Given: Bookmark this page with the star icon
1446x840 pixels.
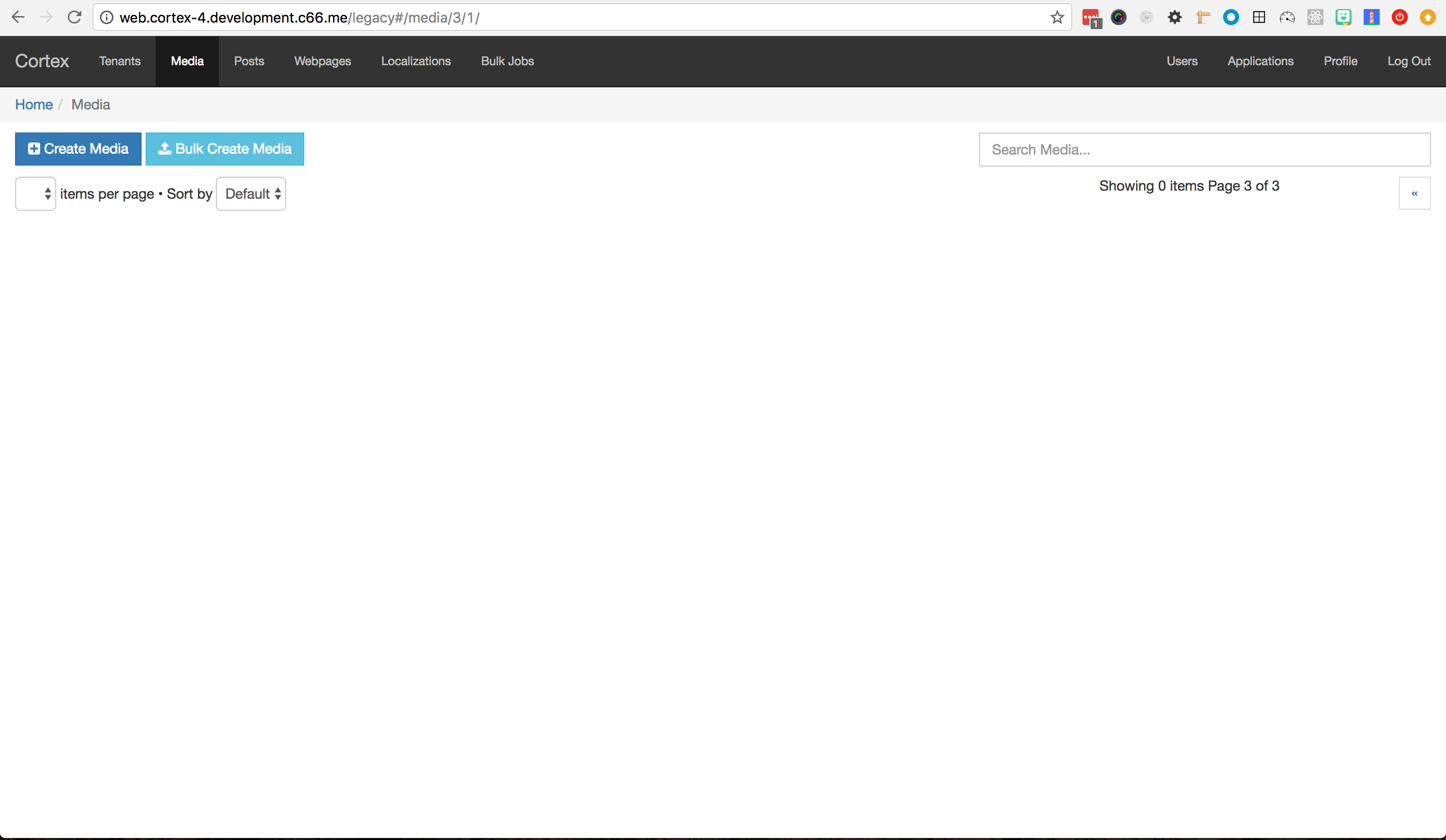Looking at the screenshot, I should click(x=1057, y=18).
